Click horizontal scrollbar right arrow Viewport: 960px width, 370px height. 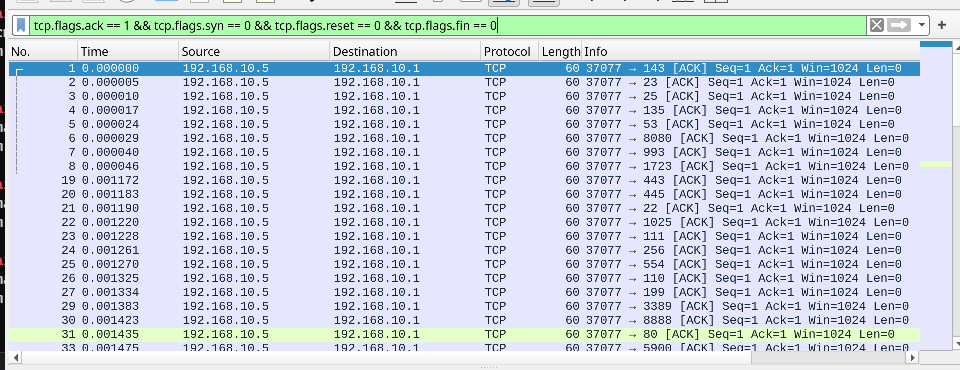pos(913,357)
